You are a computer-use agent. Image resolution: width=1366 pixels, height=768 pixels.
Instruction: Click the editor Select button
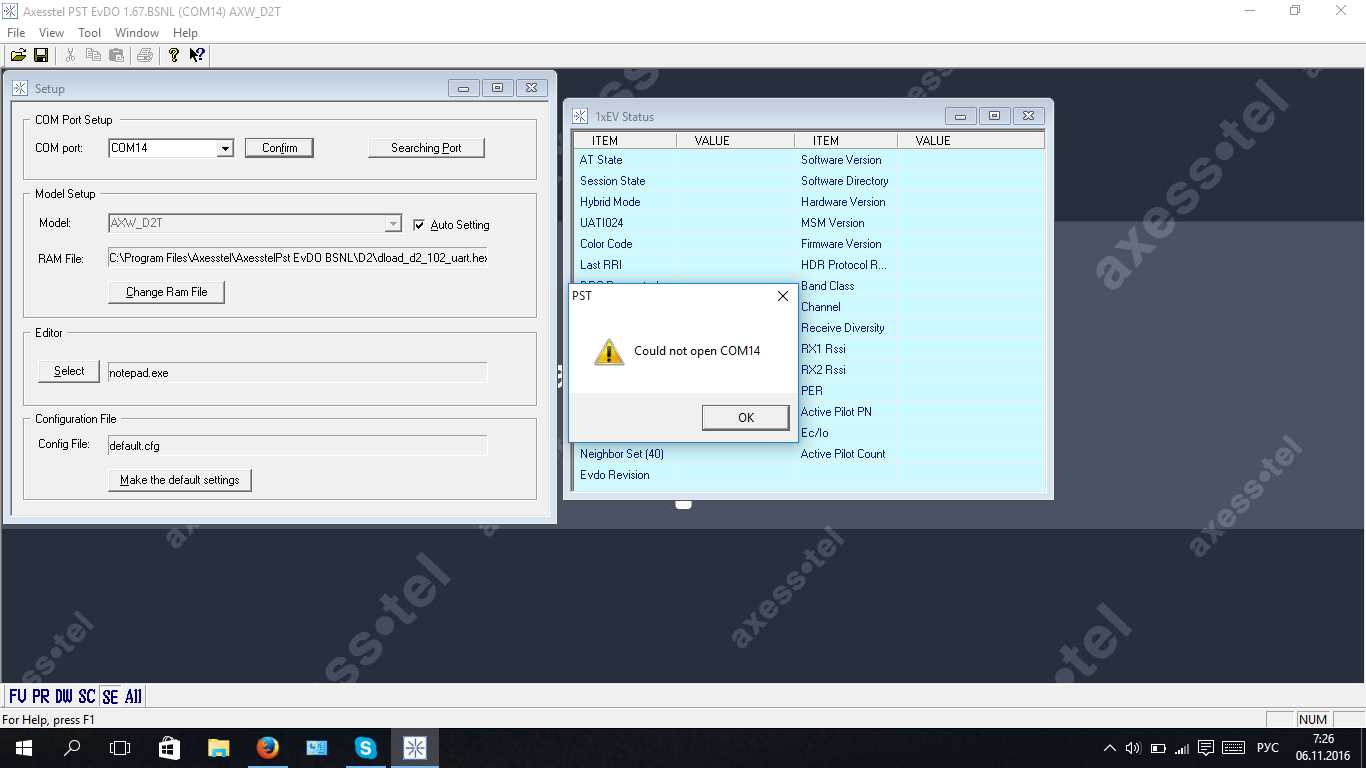pos(69,371)
